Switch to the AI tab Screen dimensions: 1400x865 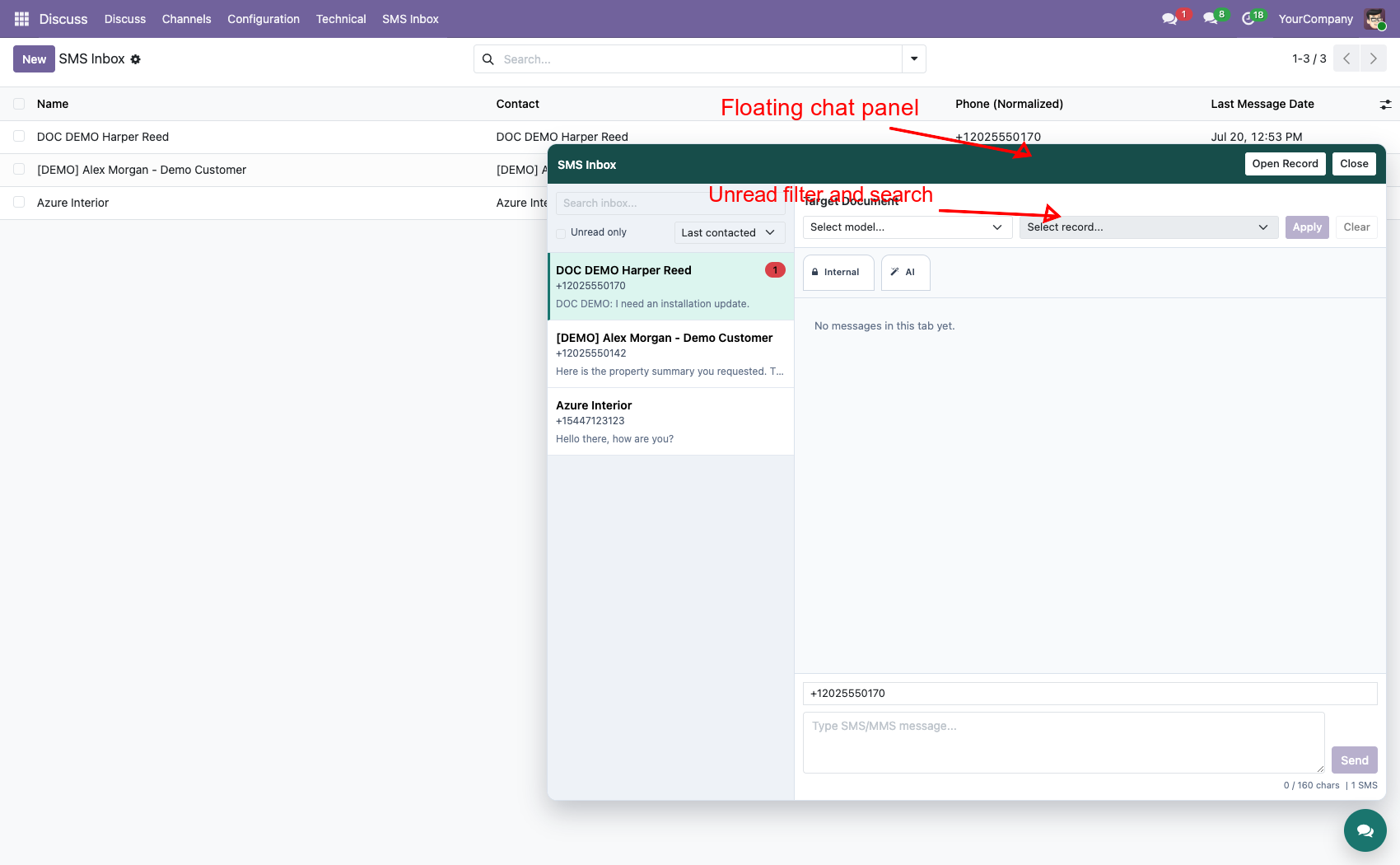coord(905,273)
